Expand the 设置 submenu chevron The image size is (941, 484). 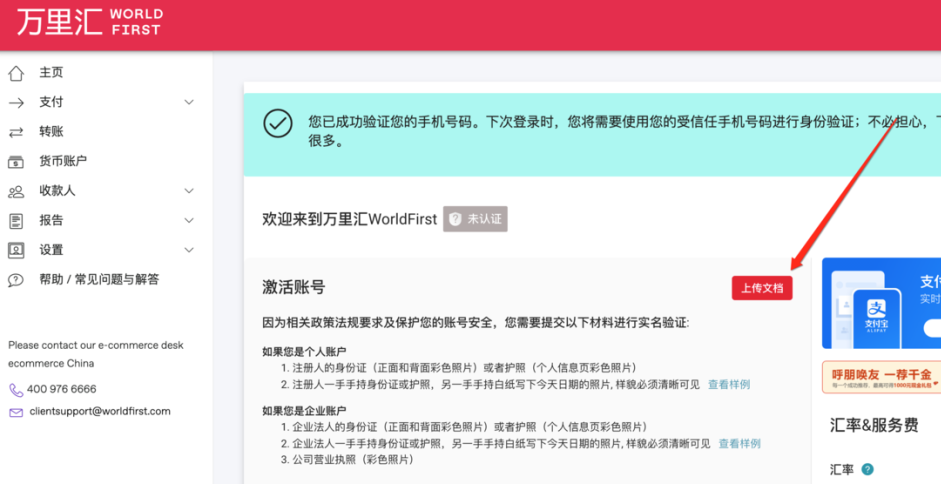coord(190,250)
